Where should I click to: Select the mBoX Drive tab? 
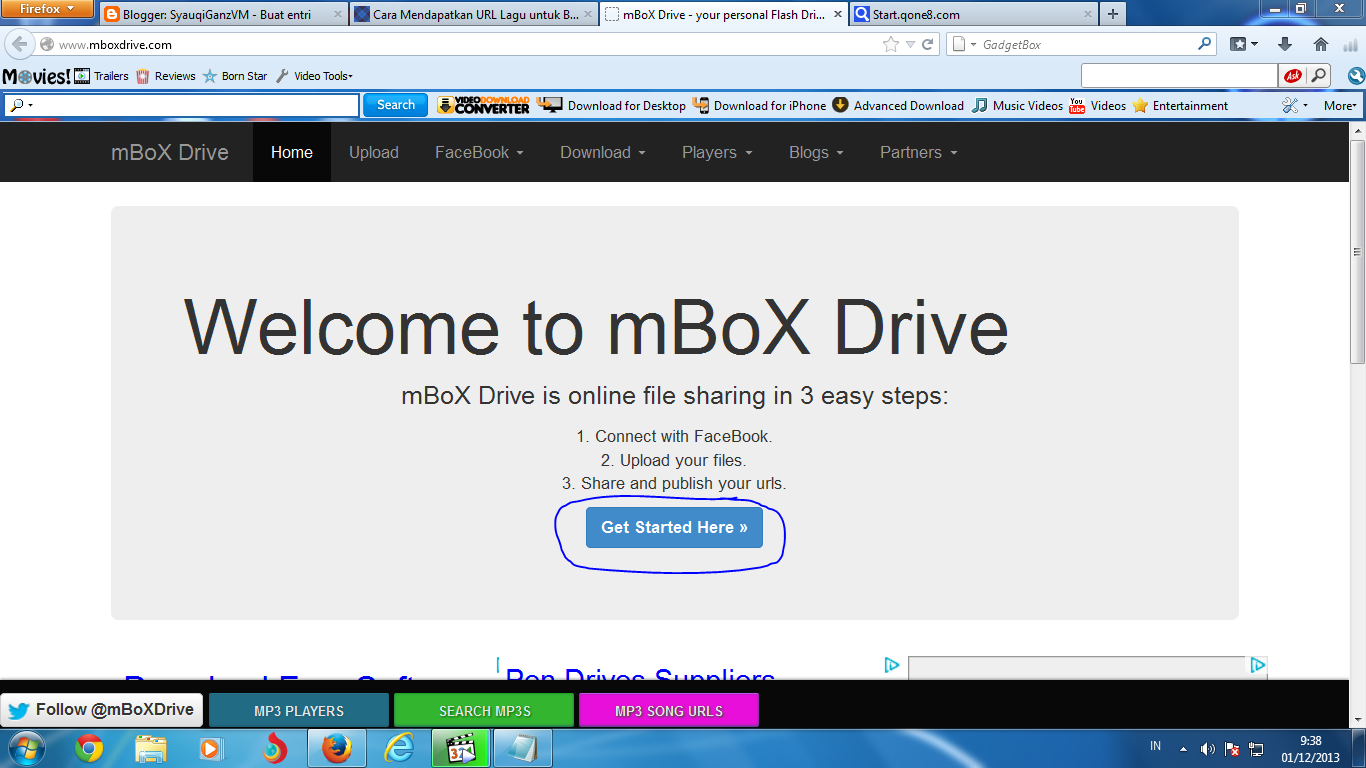tap(725, 14)
